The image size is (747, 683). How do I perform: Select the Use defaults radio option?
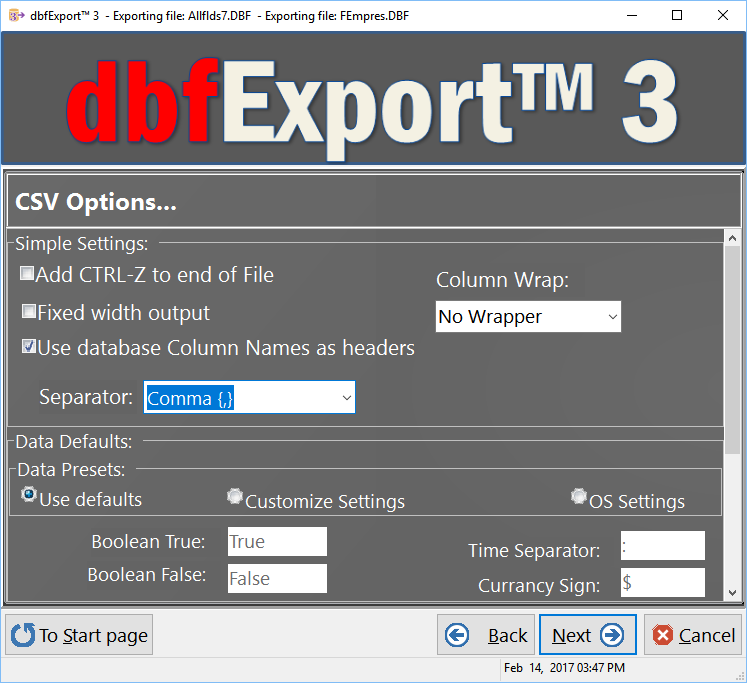[29, 495]
